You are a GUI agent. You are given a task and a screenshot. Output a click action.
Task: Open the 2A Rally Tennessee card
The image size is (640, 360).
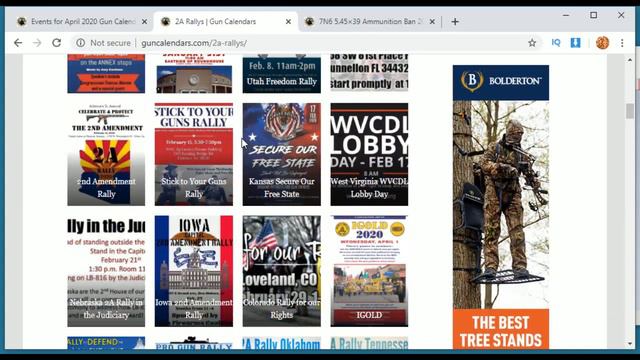click(369, 343)
